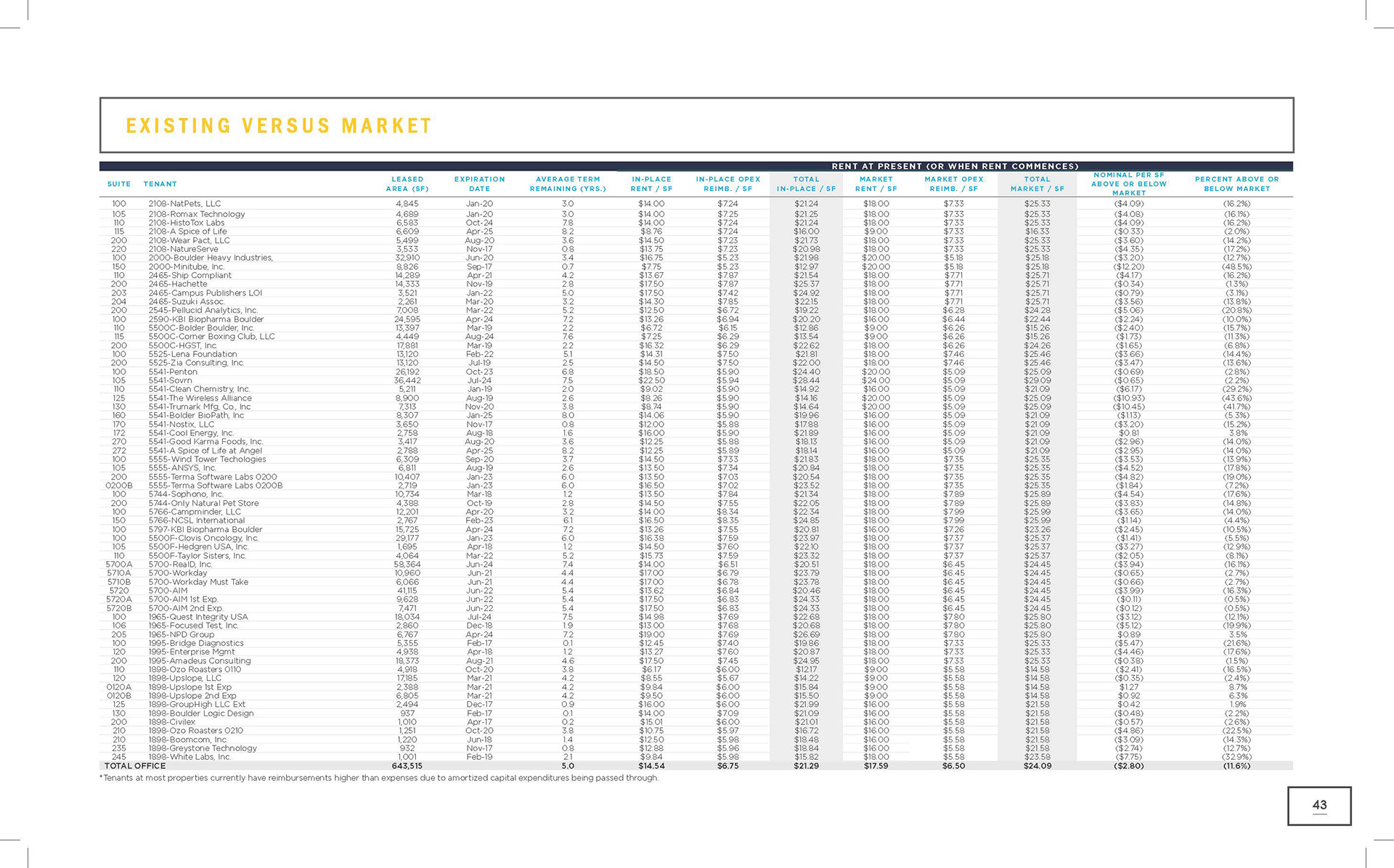Select the 1898-White Labs, Inc. row

point(189,757)
